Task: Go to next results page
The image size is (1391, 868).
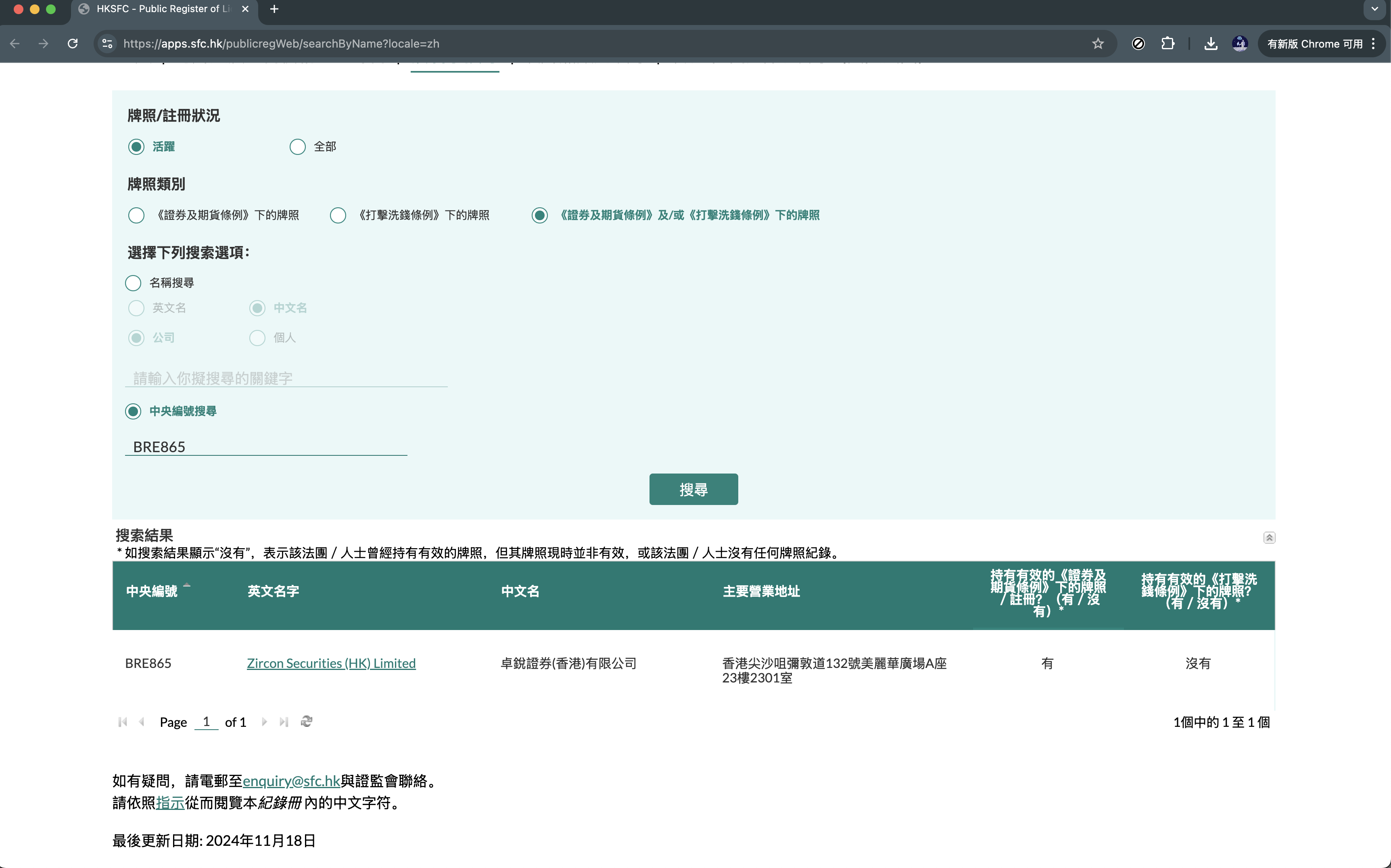Action: pos(264,722)
